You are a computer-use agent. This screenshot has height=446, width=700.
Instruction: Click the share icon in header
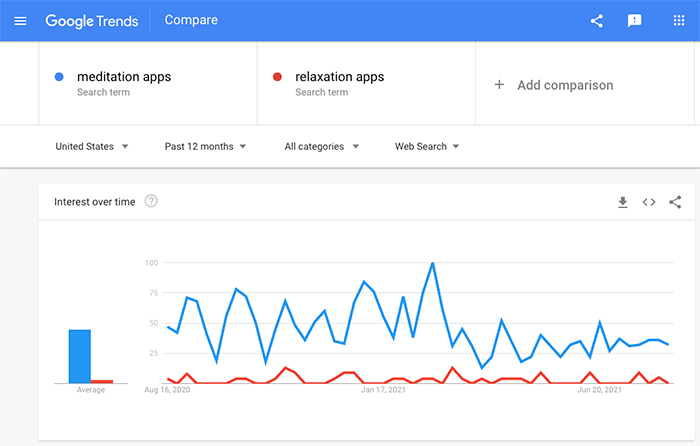click(x=597, y=20)
